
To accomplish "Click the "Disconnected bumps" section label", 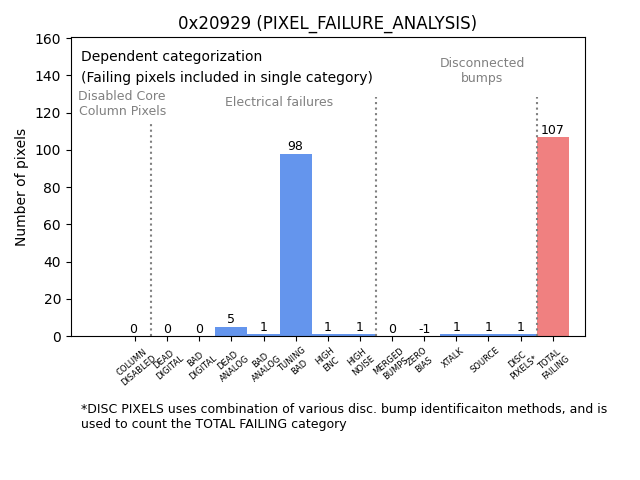I will tap(482, 71).
